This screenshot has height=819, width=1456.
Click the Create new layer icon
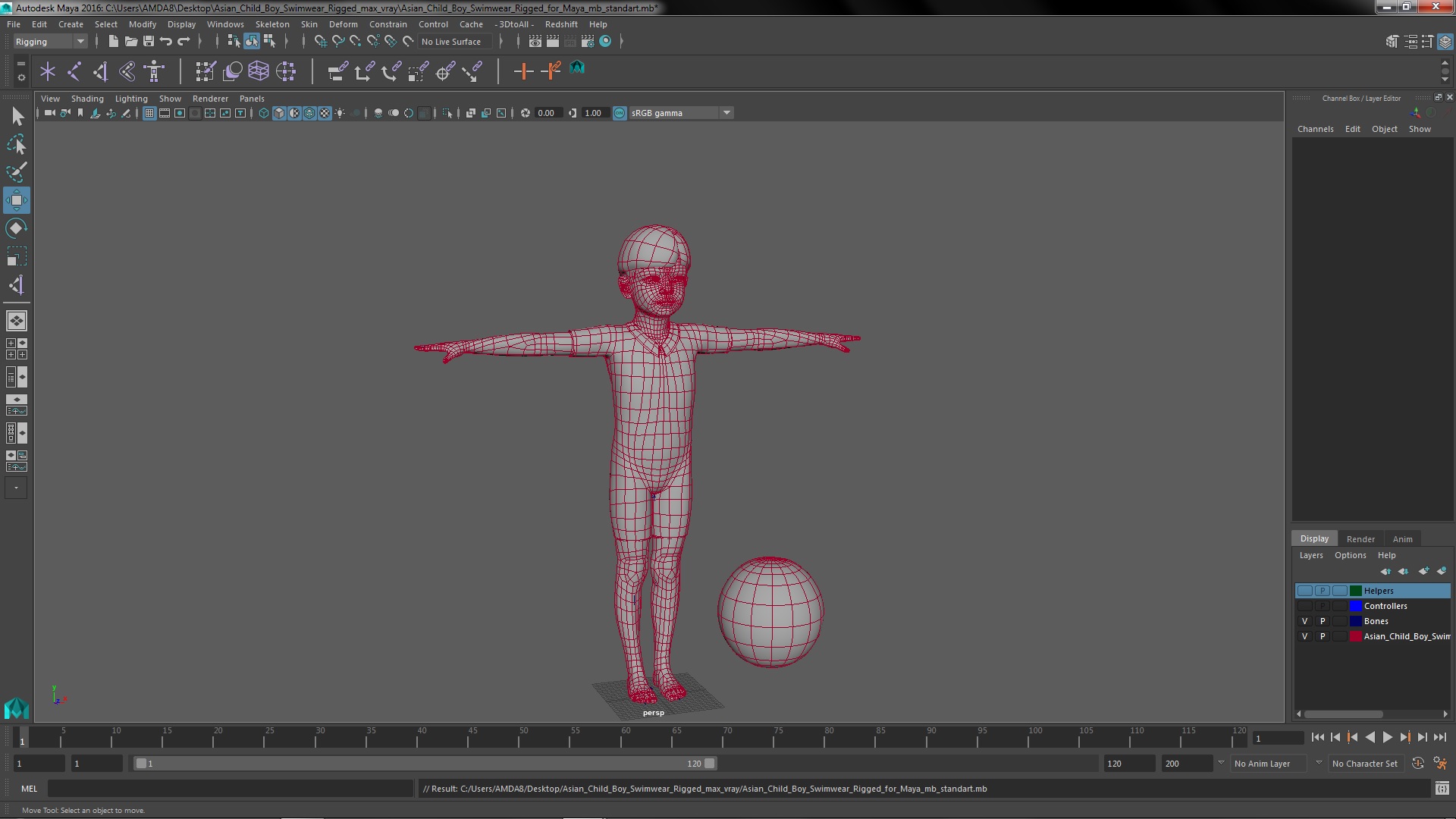[1423, 571]
